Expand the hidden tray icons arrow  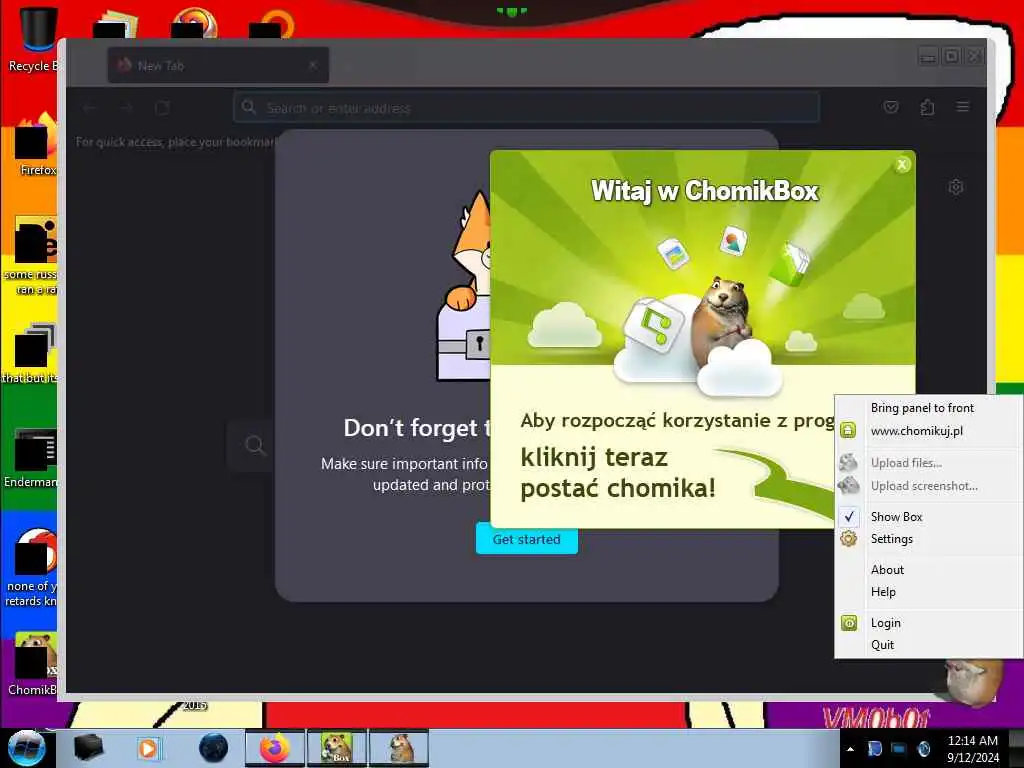(x=850, y=749)
